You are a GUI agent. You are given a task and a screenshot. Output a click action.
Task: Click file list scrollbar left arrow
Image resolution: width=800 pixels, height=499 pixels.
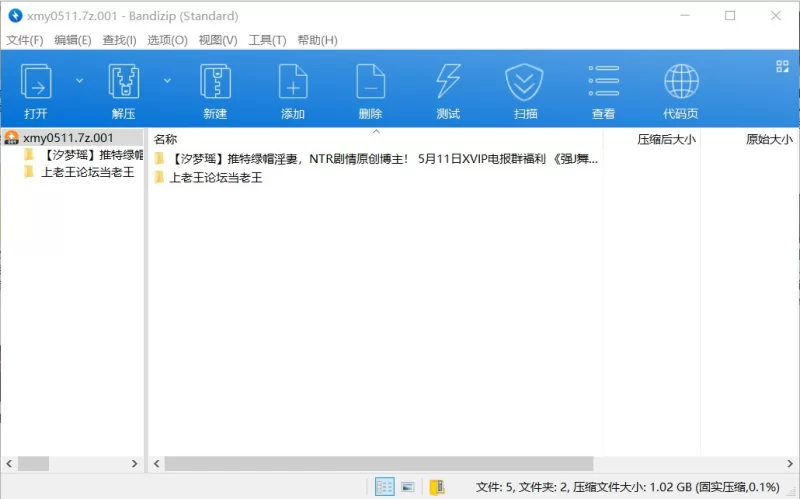[157, 463]
